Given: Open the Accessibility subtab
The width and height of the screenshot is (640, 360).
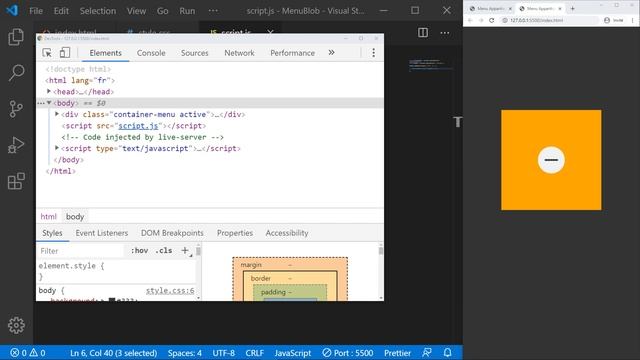Looking at the screenshot, I should [x=287, y=233].
